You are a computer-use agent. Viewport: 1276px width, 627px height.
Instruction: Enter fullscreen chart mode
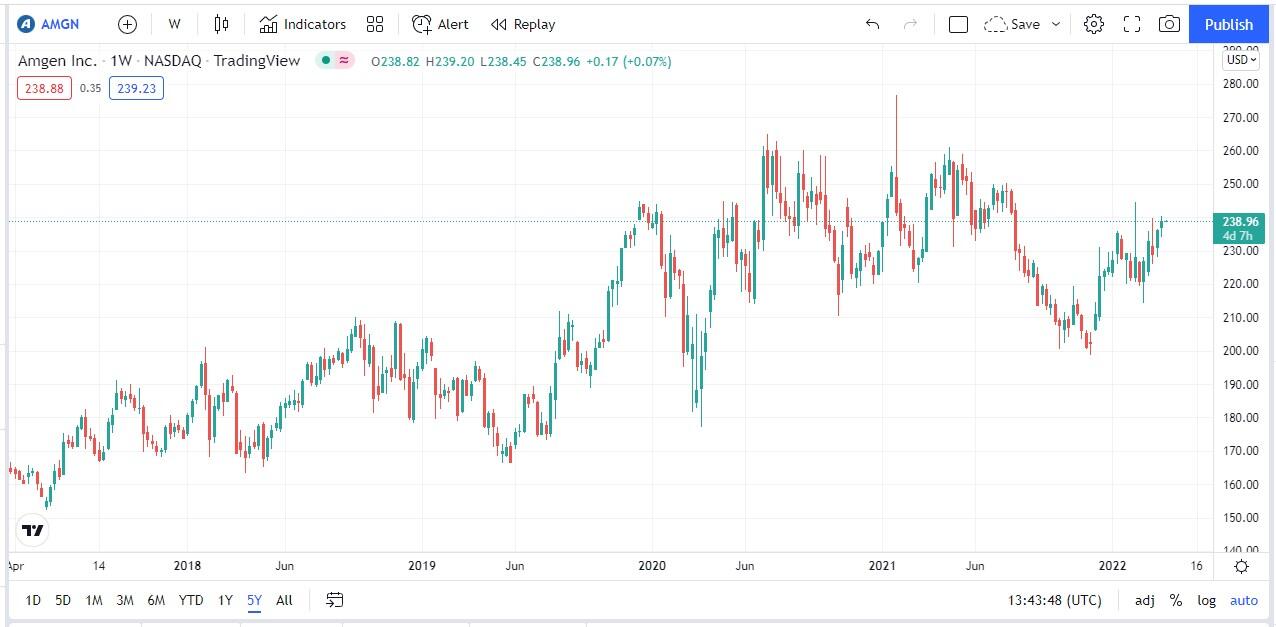tap(1132, 24)
